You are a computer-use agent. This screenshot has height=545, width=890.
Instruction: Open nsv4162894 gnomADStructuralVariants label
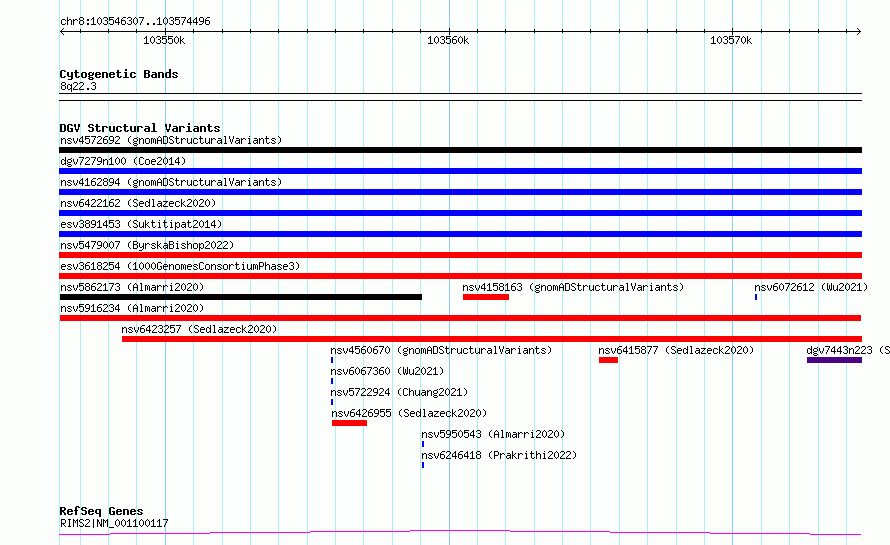[x=171, y=182]
